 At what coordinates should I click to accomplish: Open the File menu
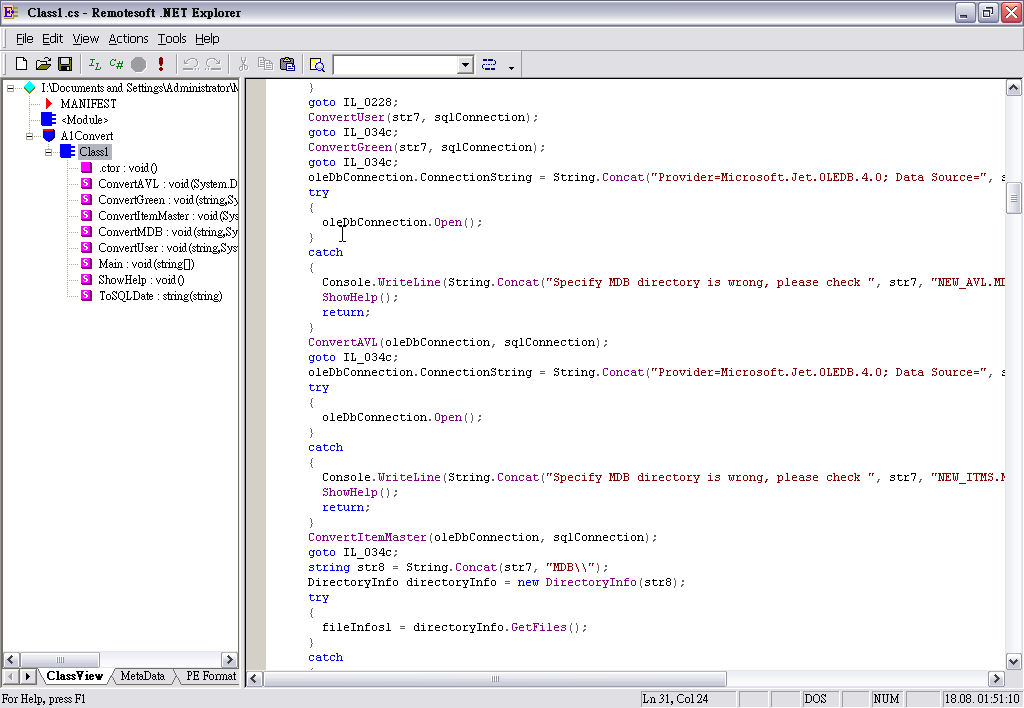24,39
